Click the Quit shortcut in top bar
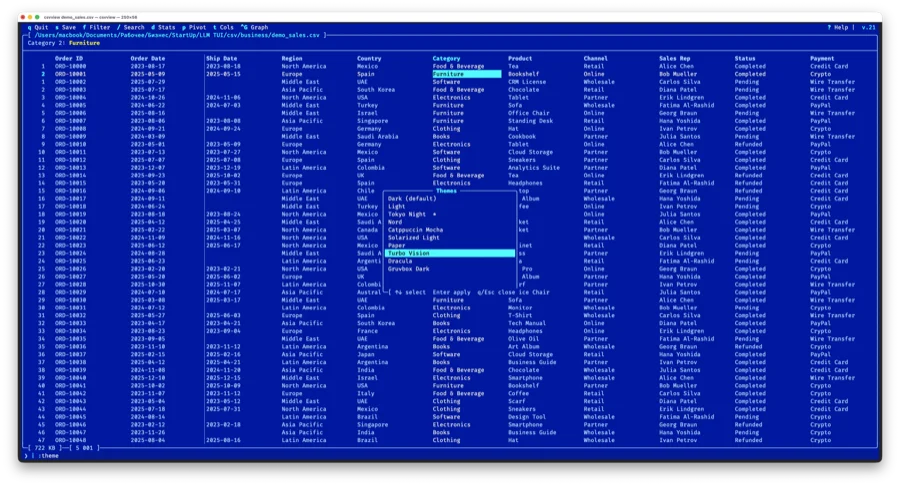900x486 pixels. (38, 27)
